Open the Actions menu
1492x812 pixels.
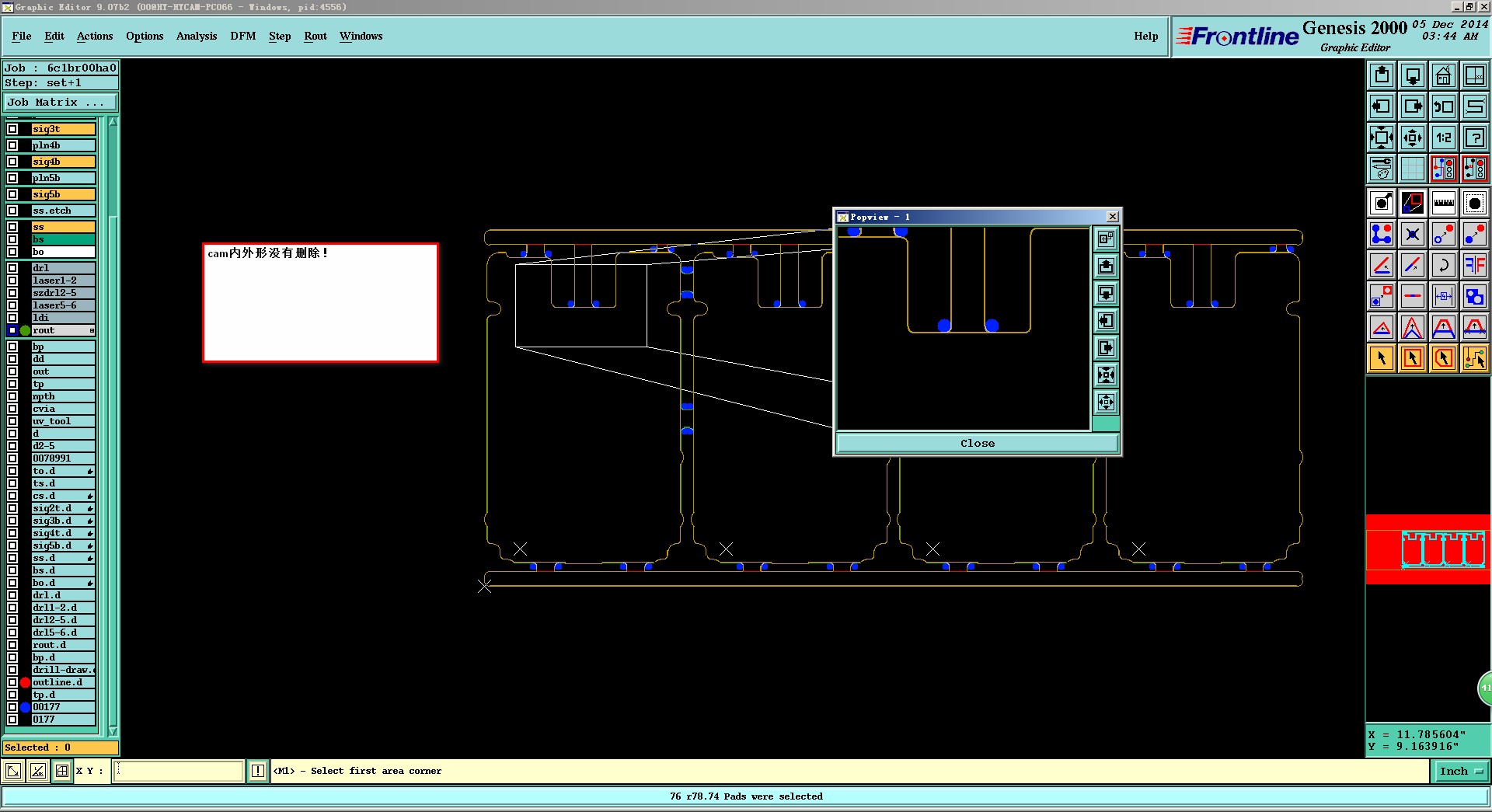[95, 36]
